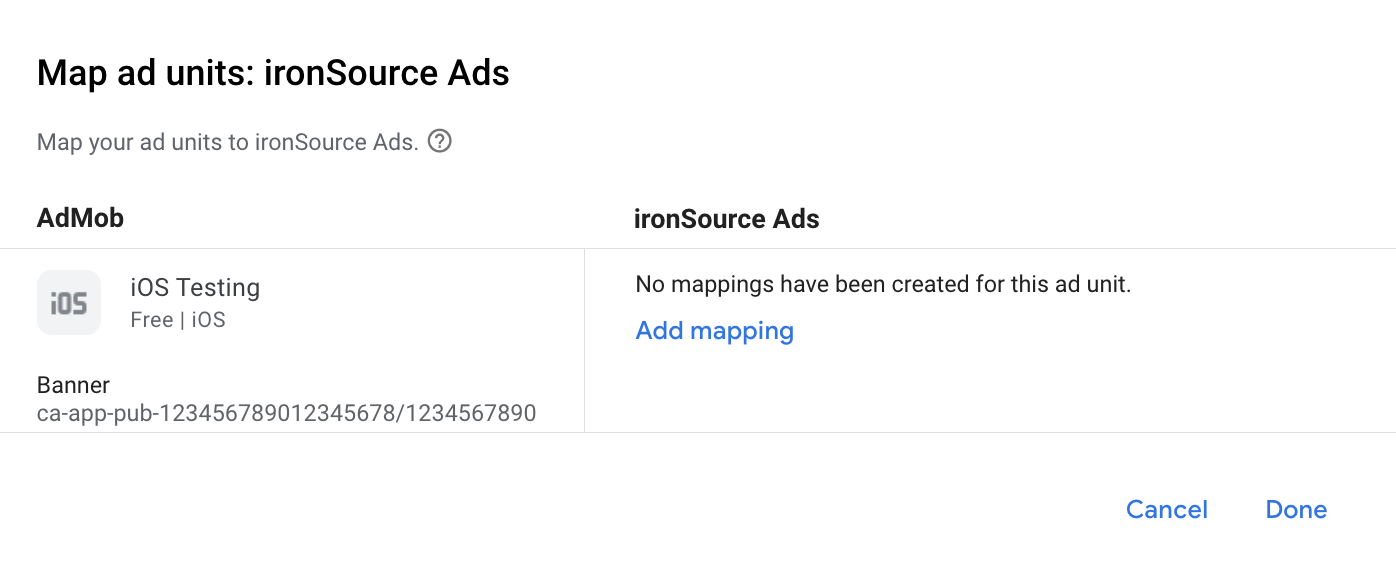Select the iOS Testing app name
The height and width of the screenshot is (574, 1396).
(195, 288)
